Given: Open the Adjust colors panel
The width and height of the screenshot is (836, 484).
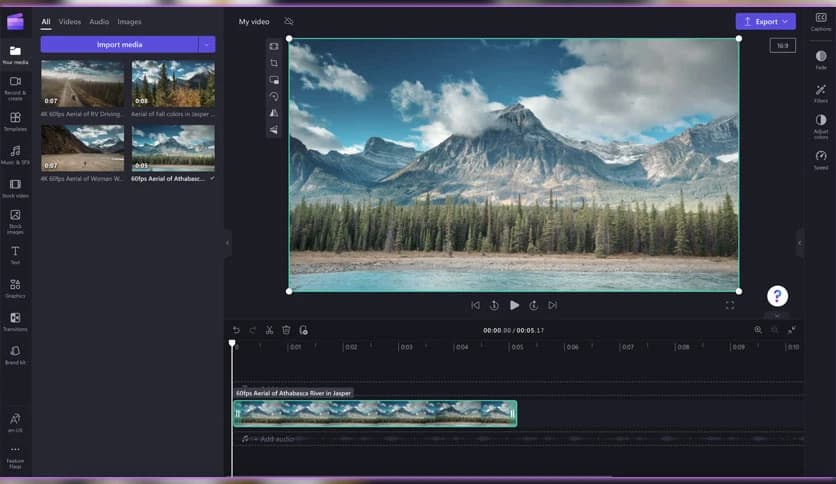Looking at the screenshot, I should (x=821, y=125).
